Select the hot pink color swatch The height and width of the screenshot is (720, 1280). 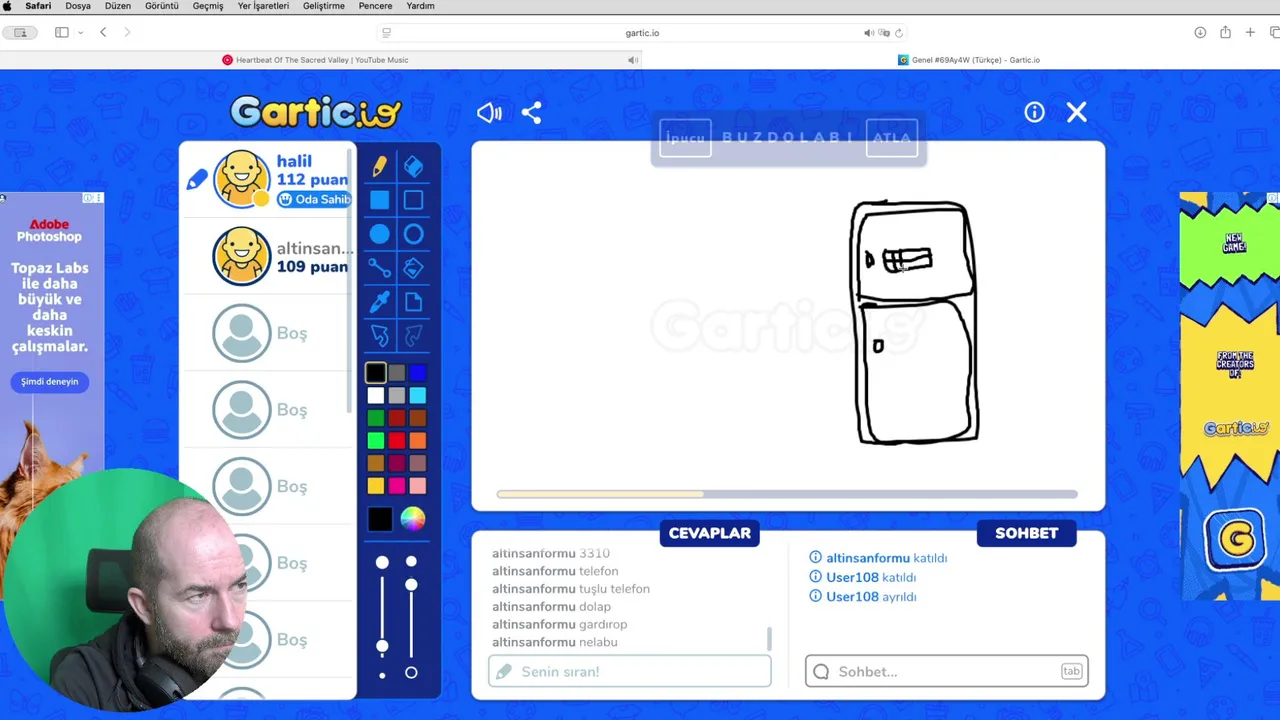[x=397, y=486]
